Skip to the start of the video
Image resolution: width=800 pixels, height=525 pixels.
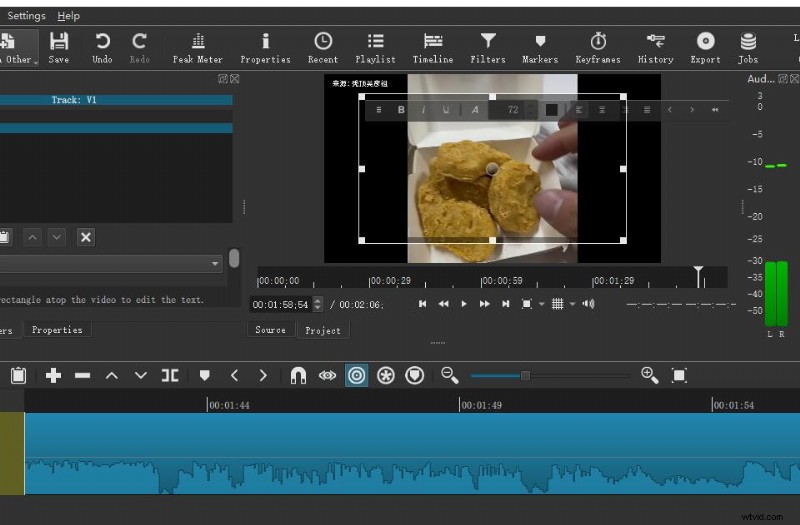(x=422, y=304)
